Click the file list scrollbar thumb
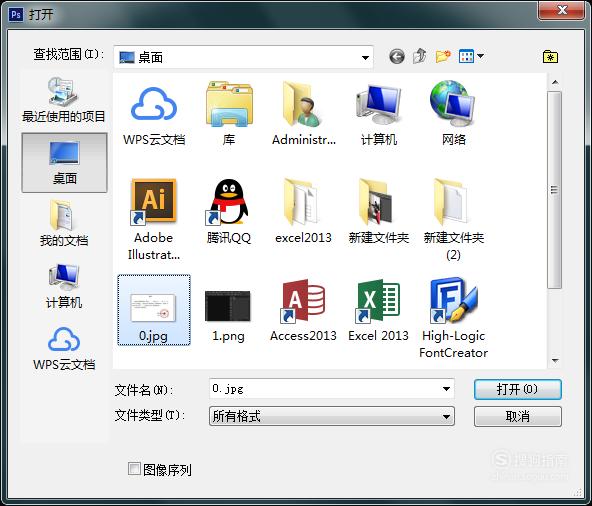Image resolution: width=592 pixels, height=506 pixels. click(554, 190)
